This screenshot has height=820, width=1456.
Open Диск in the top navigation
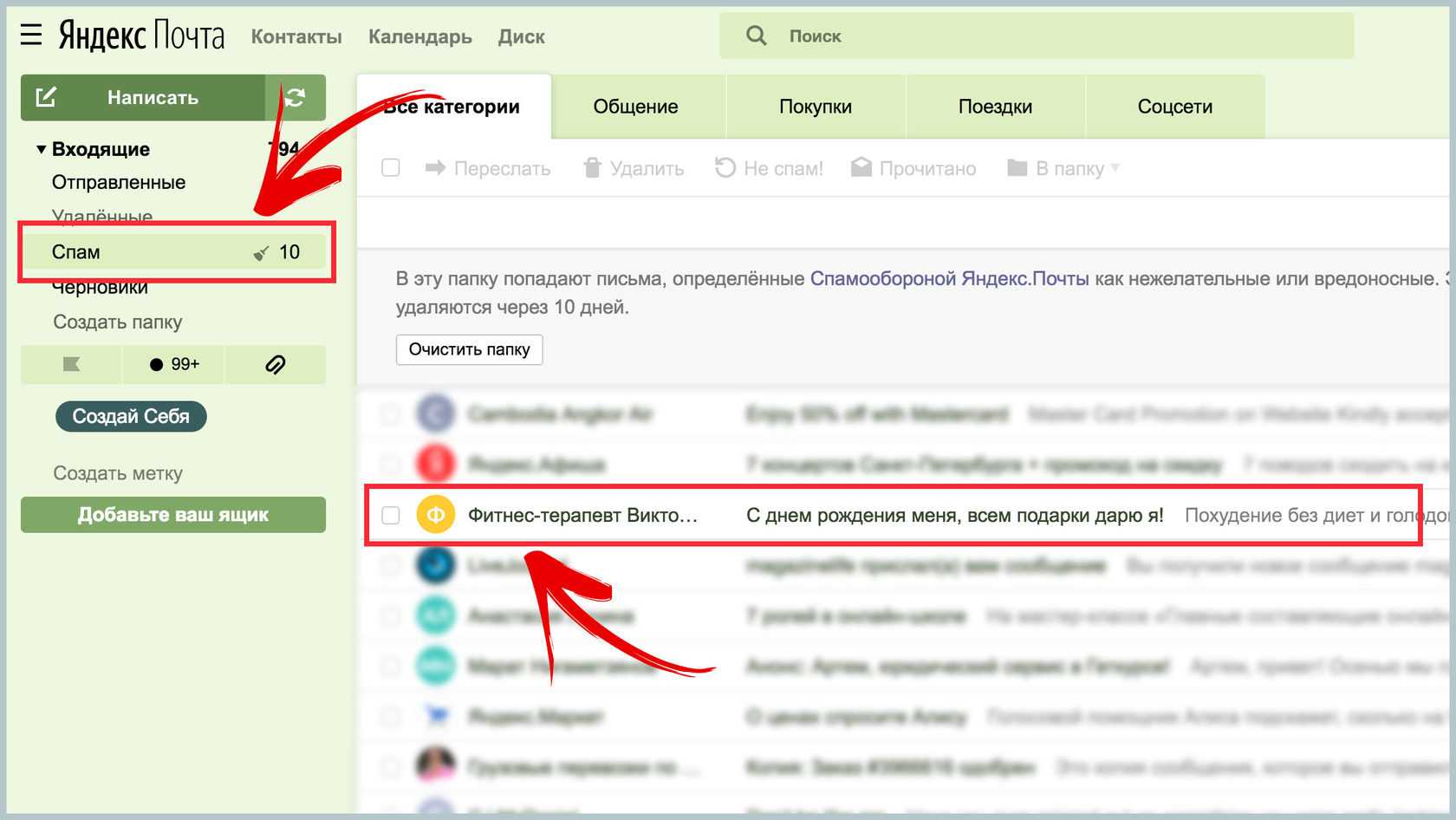tap(522, 36)
